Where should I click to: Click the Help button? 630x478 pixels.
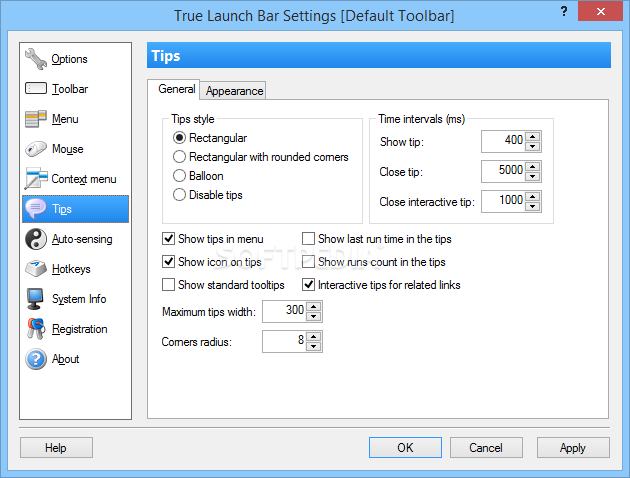[x=56, y=447]
